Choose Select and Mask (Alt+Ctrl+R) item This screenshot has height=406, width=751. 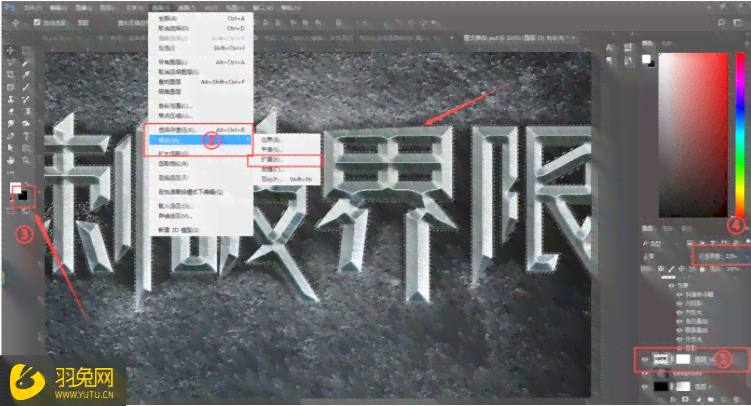[201, 130]
